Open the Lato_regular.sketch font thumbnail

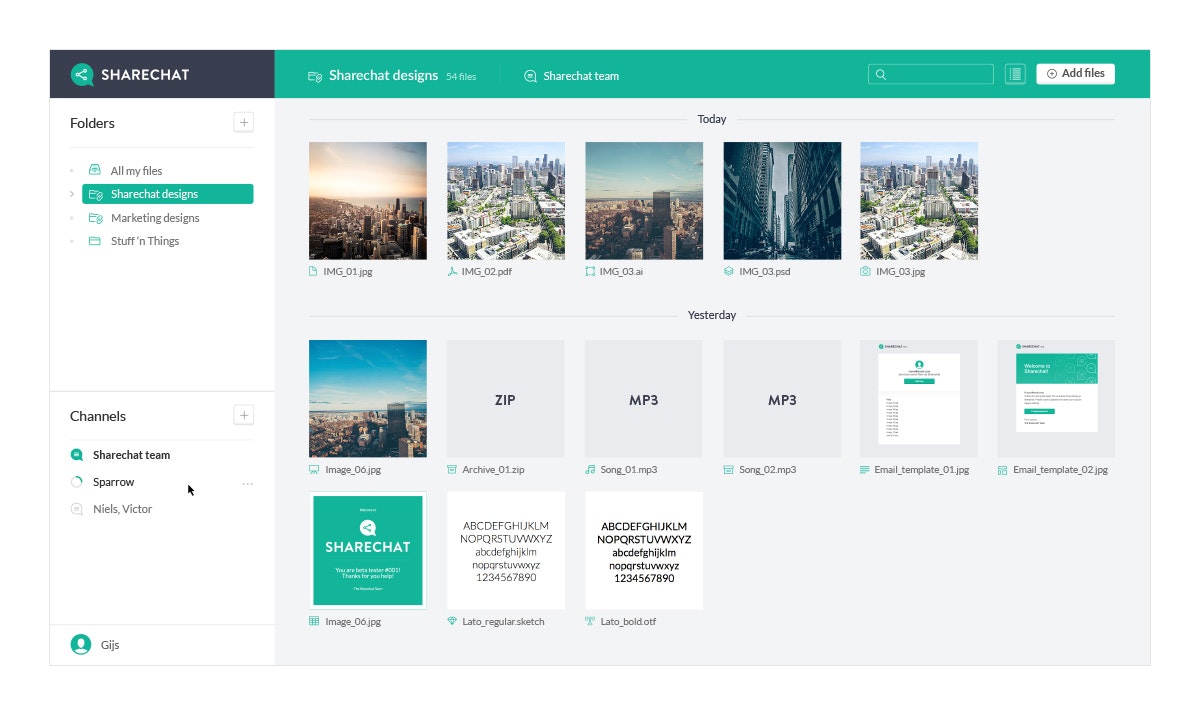506,550
